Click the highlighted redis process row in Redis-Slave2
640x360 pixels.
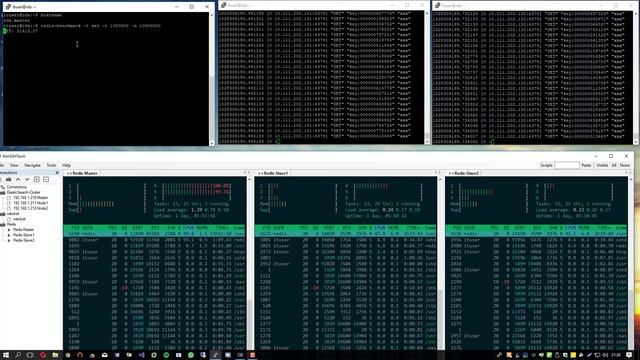(536, 233)
